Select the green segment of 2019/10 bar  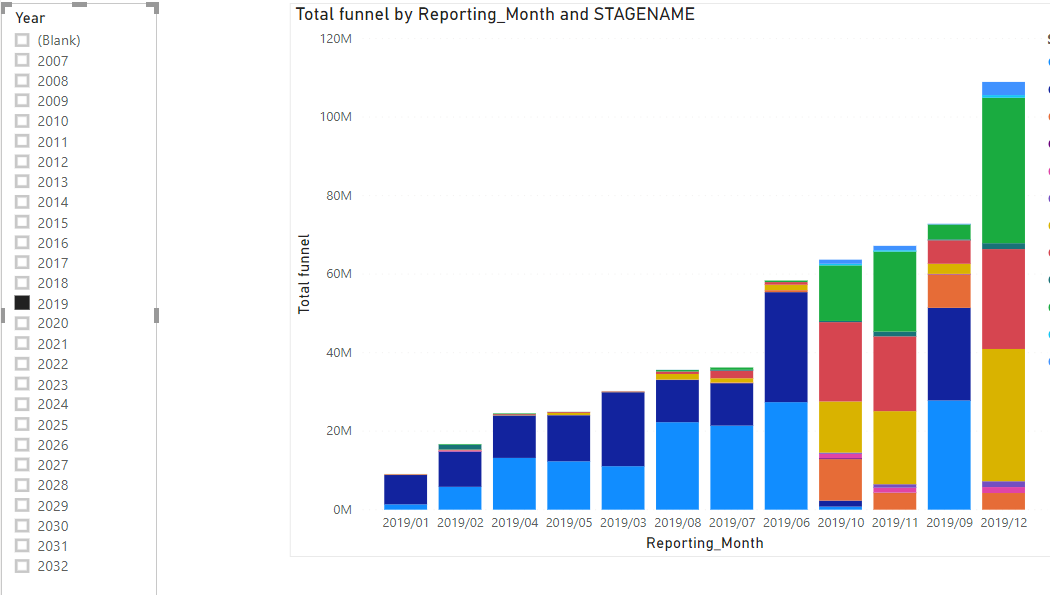(840, 293)
